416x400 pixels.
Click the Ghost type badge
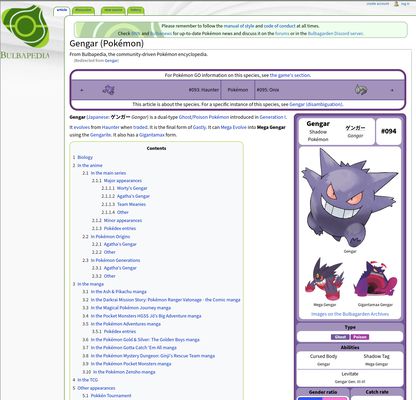coord(340,337)
